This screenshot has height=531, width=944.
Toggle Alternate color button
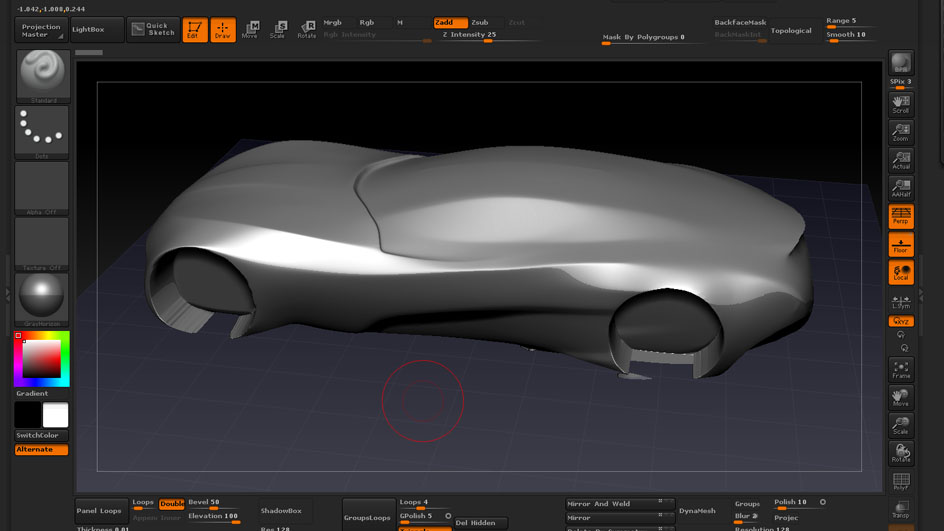pyautogui.click(x=42, y=450)
